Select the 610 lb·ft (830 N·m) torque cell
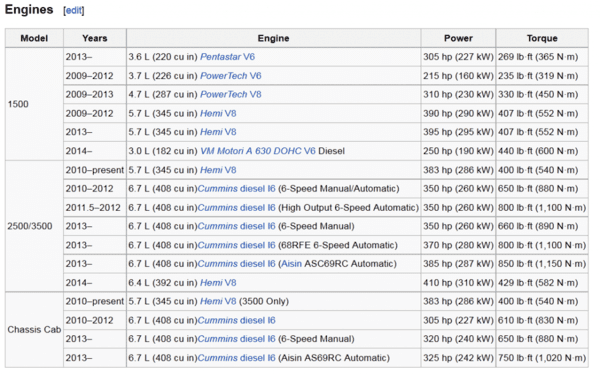Screen dimensions: 600x374 click(x=542, y=320)
